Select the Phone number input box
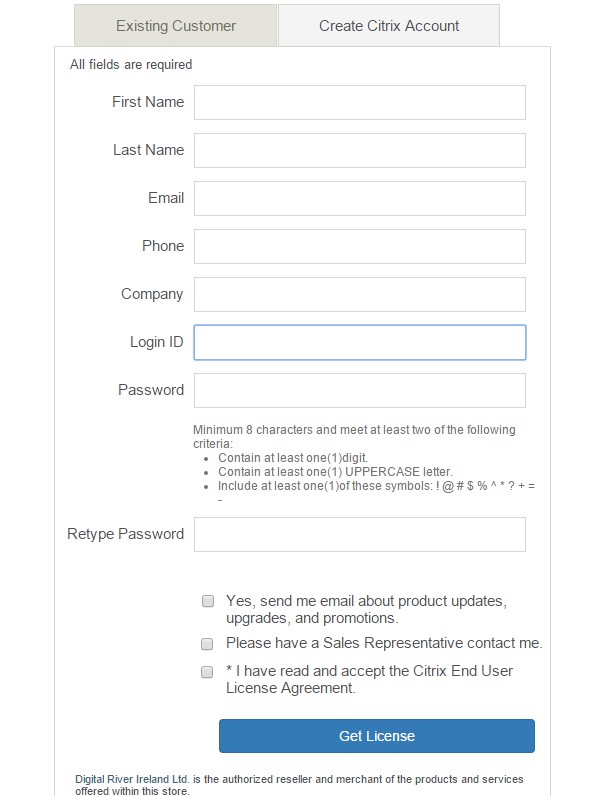Screen dimensions: 602x796 359,246
